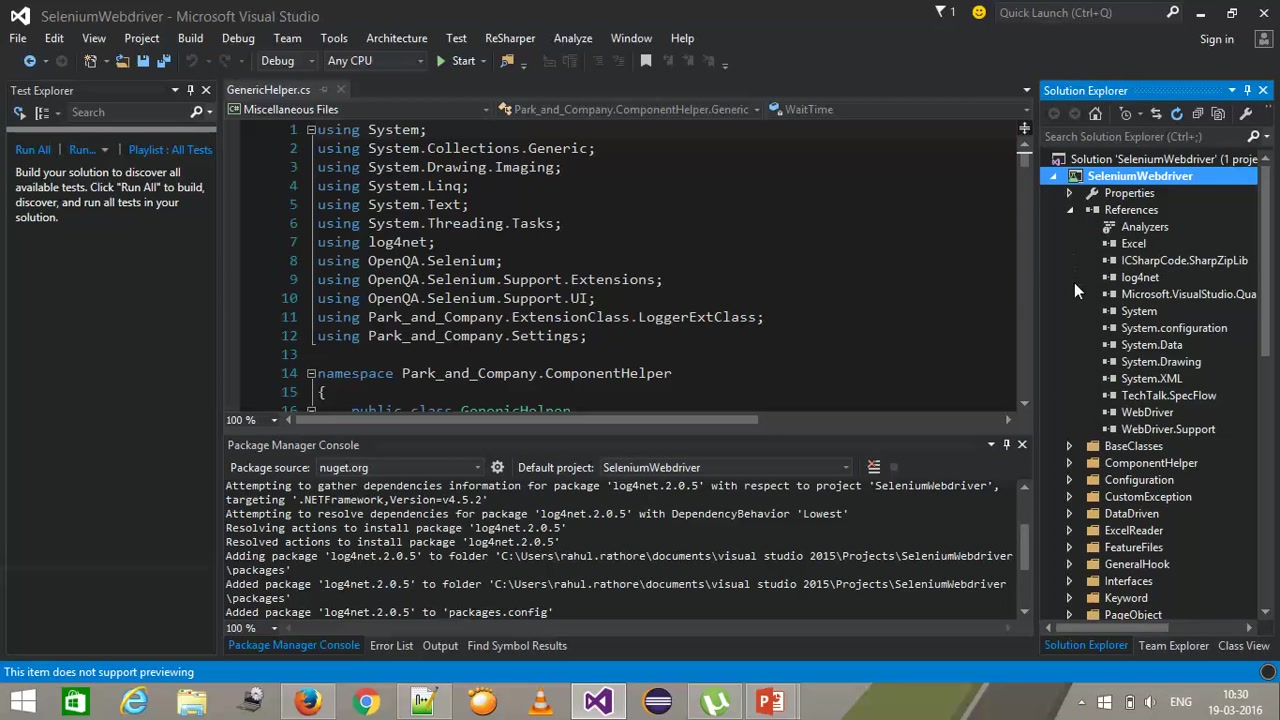Select the TechTalk.SpecFlow reference

1168,395
